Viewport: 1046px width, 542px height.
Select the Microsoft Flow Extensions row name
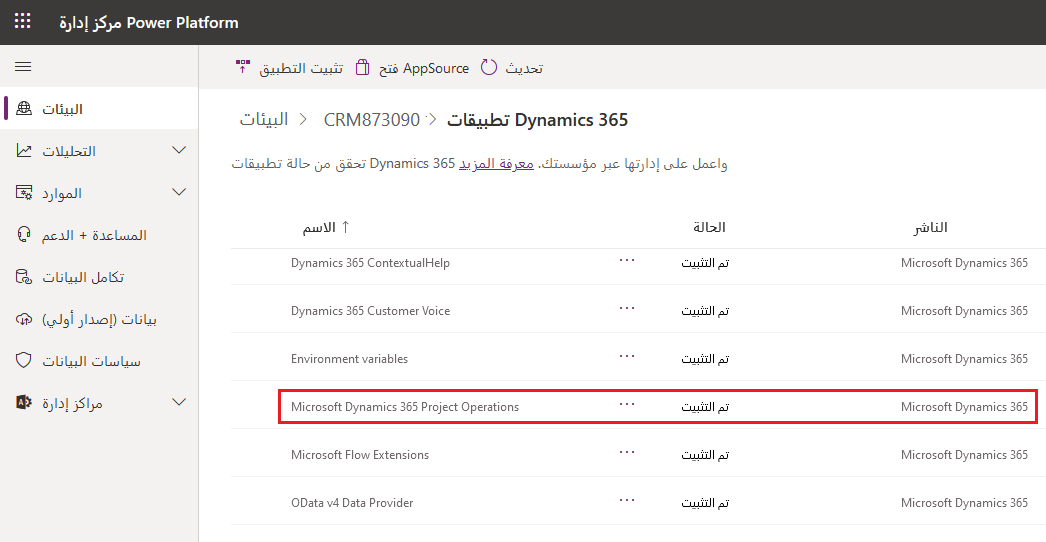pos(360,455)
